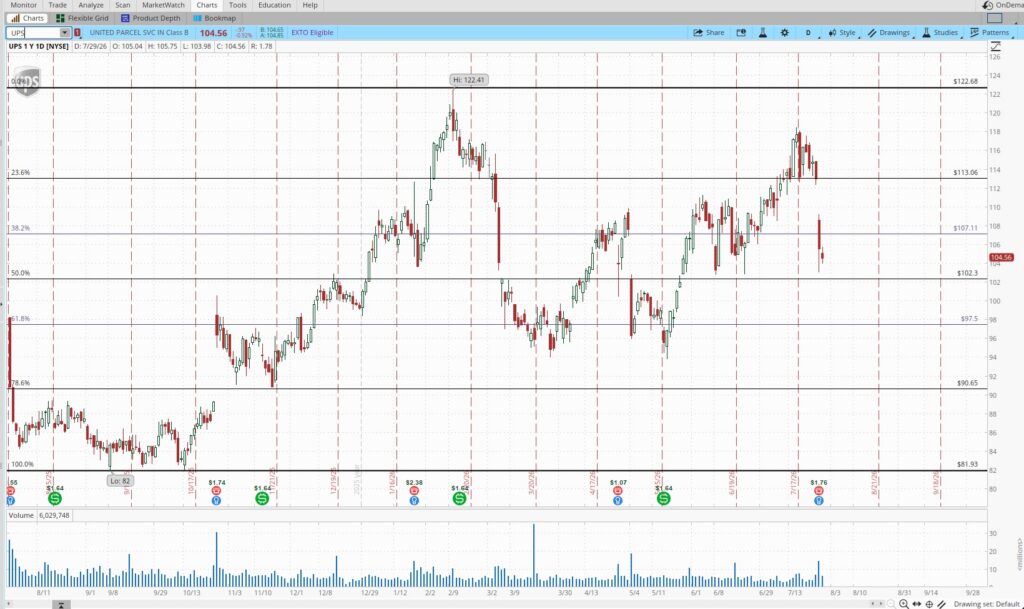Screen dimensions: 1024x609
Task: Click the 23.6% Fibonacci level label
Action: [20, 172]
